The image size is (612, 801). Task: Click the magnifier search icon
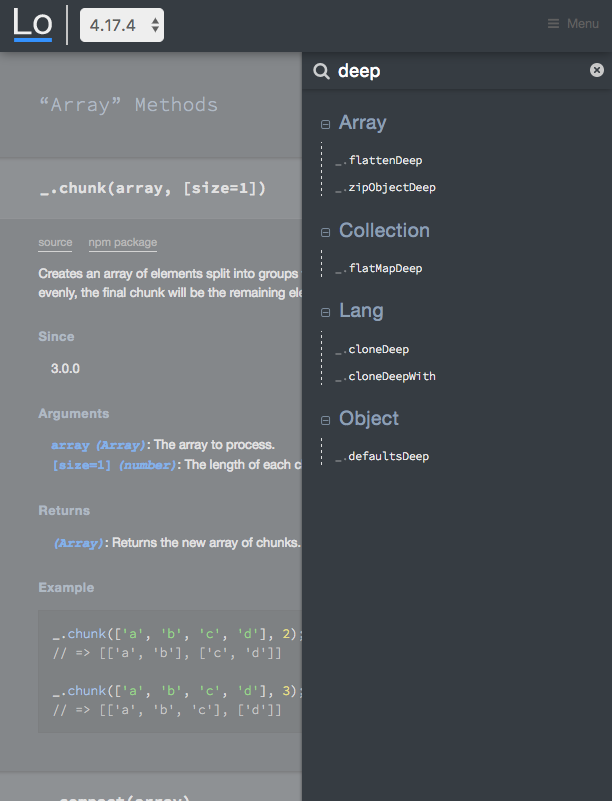click(x=321, y=71)
